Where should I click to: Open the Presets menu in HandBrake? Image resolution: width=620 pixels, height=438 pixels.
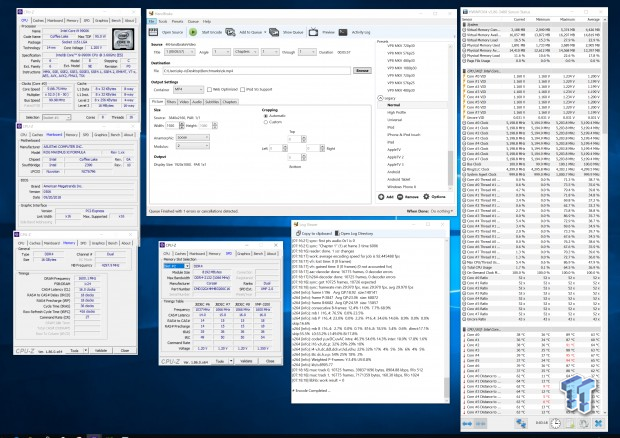coord(177,21)
